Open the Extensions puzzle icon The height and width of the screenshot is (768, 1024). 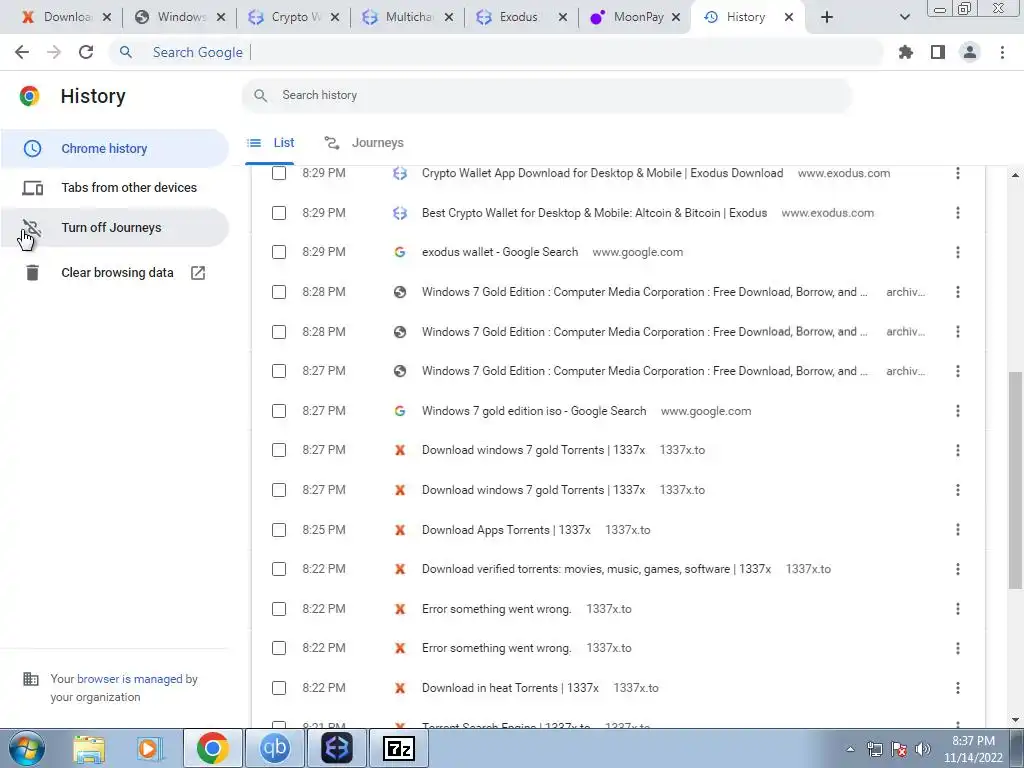pyautogui.click(x=906, y=52)
